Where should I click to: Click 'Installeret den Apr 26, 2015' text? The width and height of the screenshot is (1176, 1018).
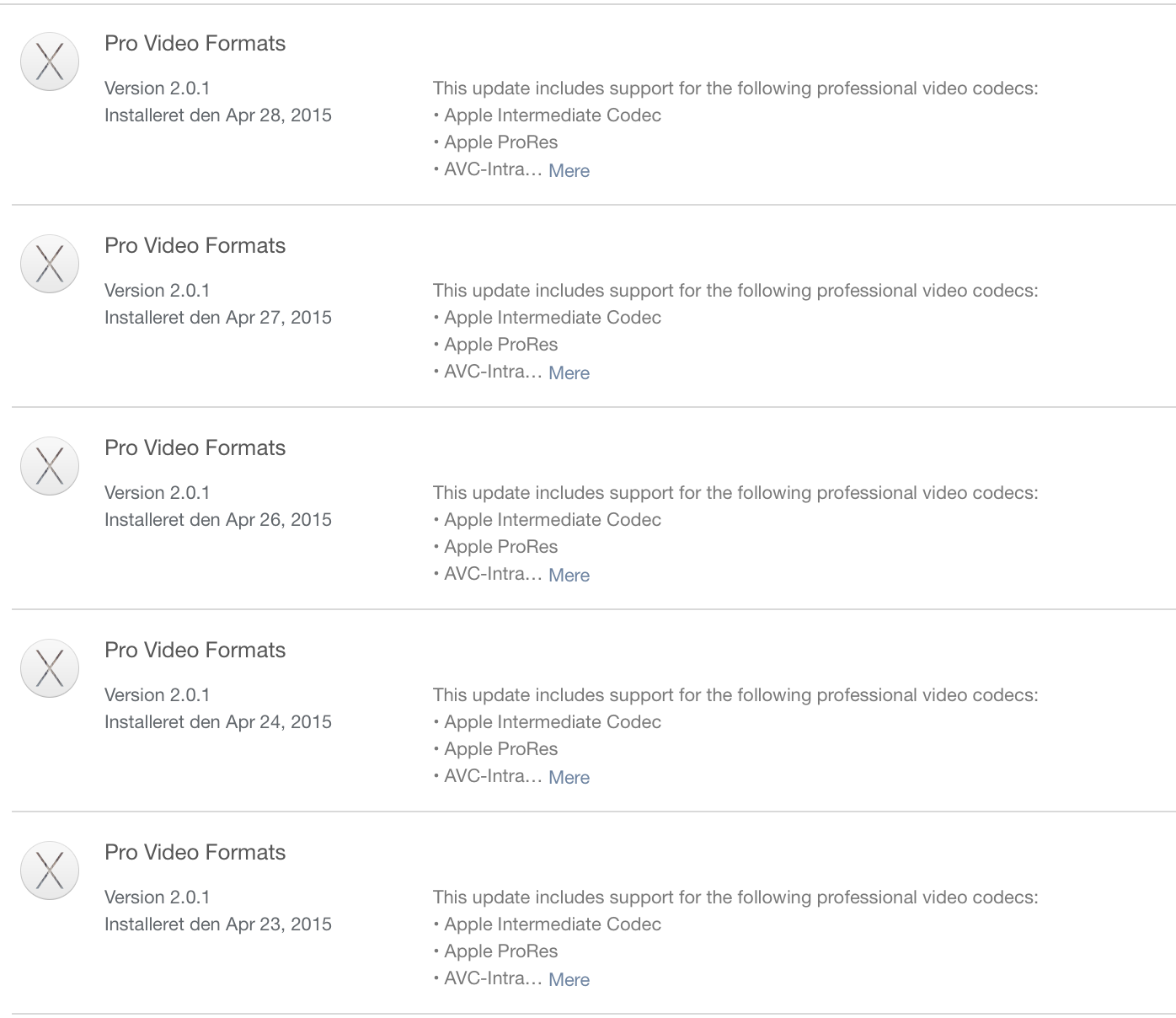click(x=217, y=520)
